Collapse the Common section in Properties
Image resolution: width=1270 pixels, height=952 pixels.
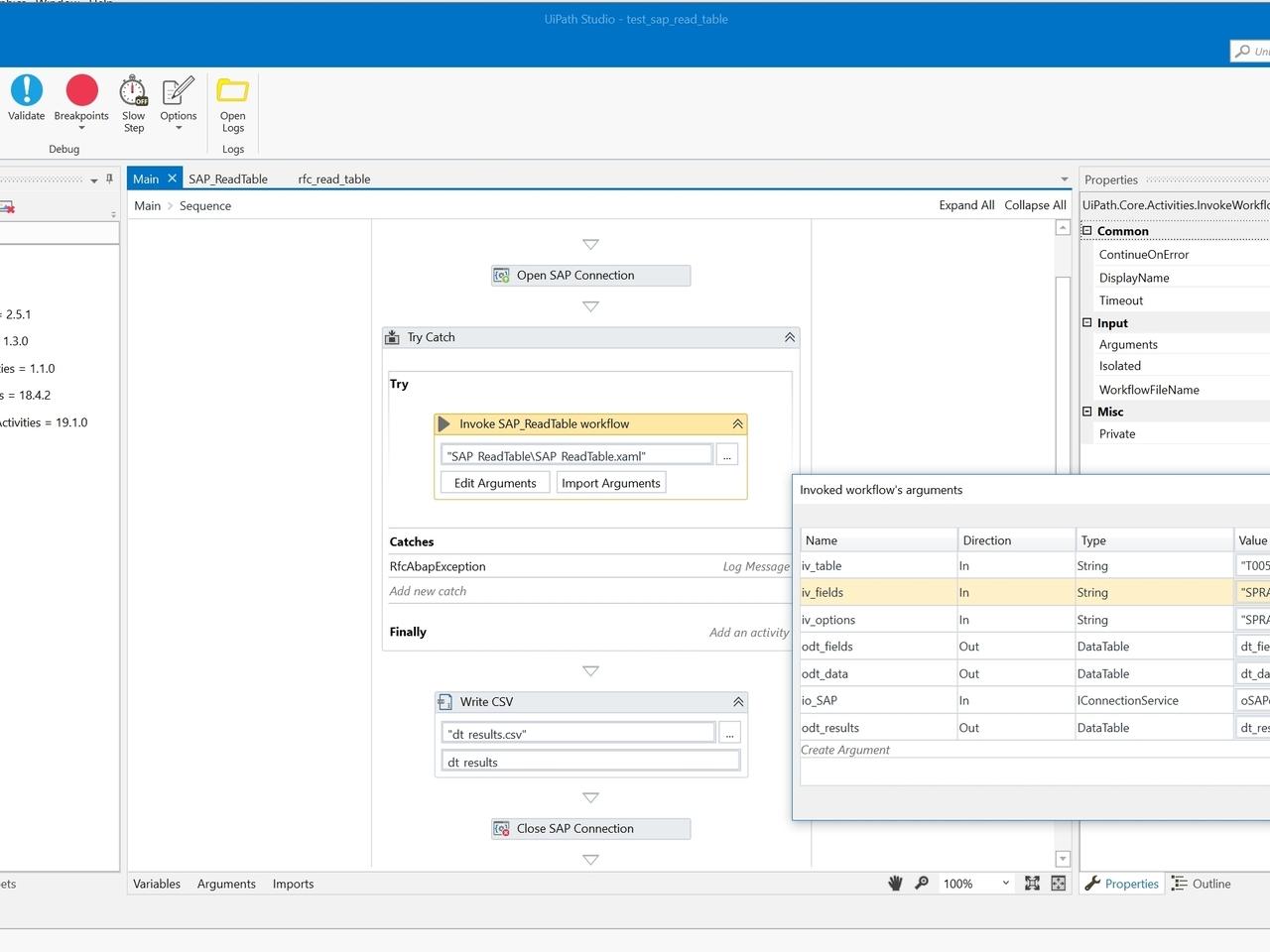click(x=1086, y=230)
